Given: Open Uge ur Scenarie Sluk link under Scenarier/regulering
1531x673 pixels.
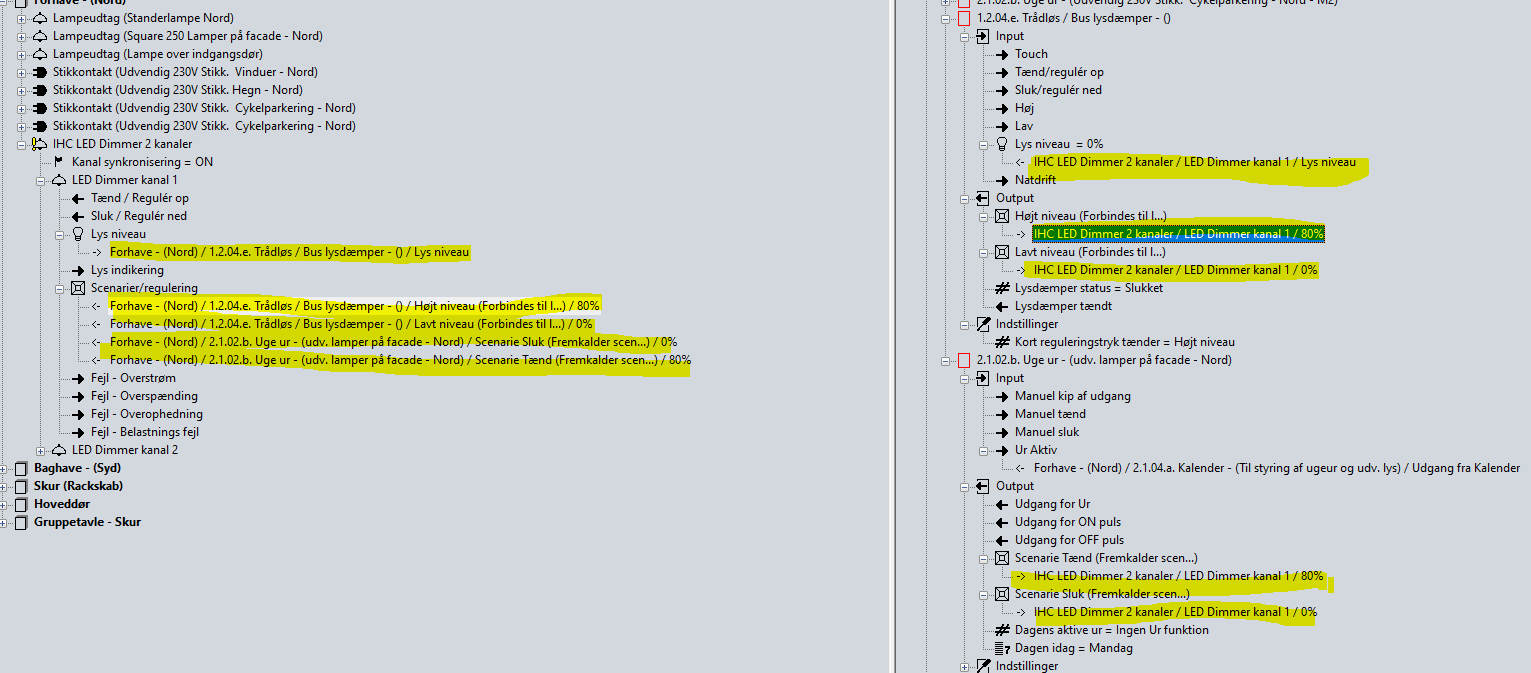Looking at the screenshot, I should click(393, 342).
